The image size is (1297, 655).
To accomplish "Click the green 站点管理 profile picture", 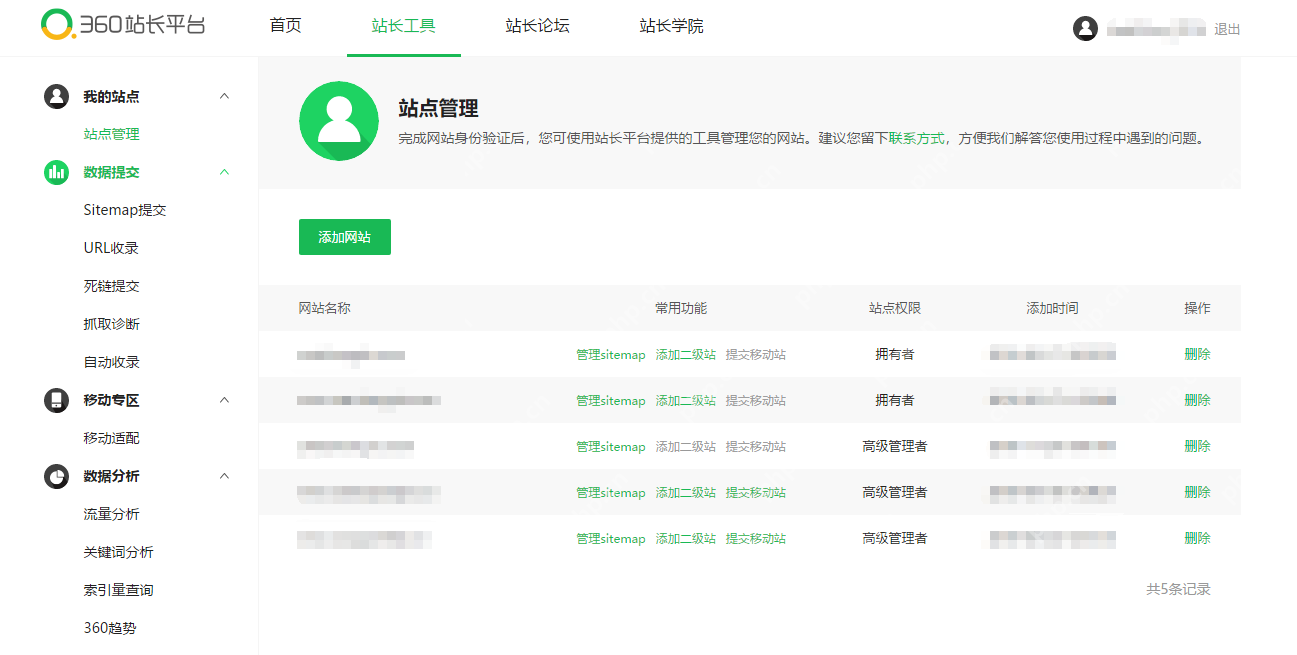I will 339,121.
